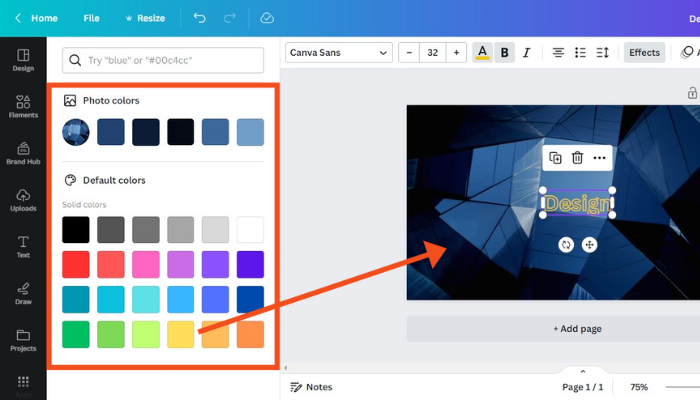
Task: Change the text alignment
Action: (x=558, y=53)
